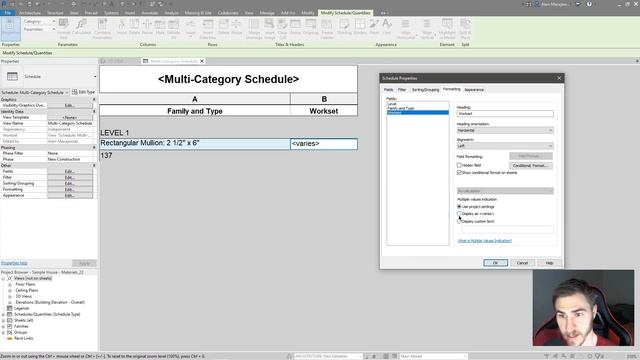Click Cancel in Schedule Properties dialog
Image resolution: width=640 pixels, height=360 pixels.
(522, 263)
